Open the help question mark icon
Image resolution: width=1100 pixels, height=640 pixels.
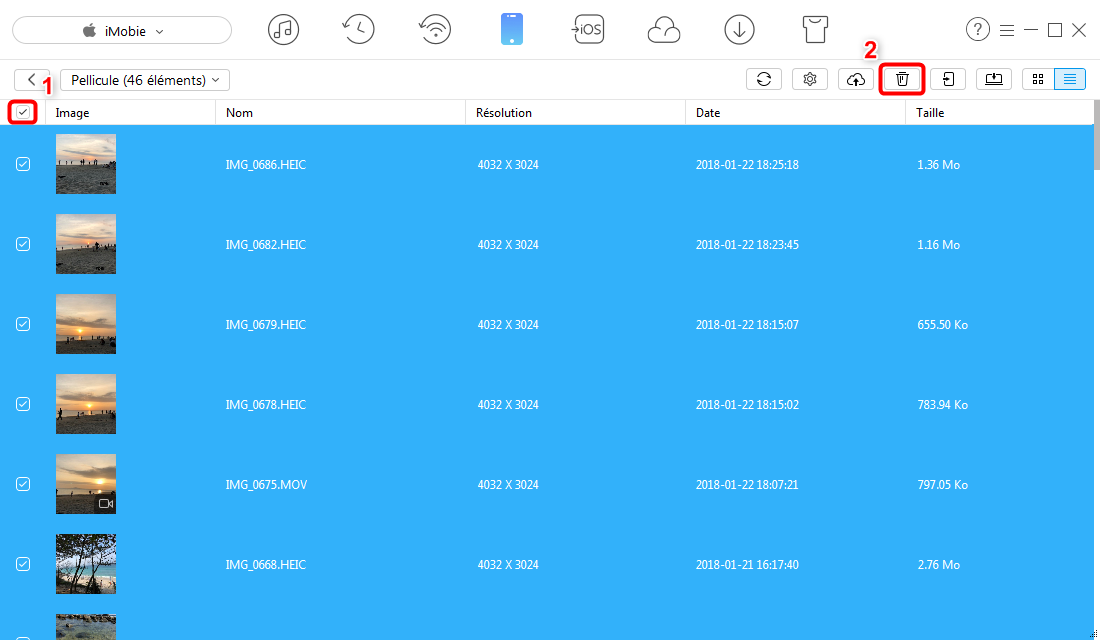coord(977,29)
